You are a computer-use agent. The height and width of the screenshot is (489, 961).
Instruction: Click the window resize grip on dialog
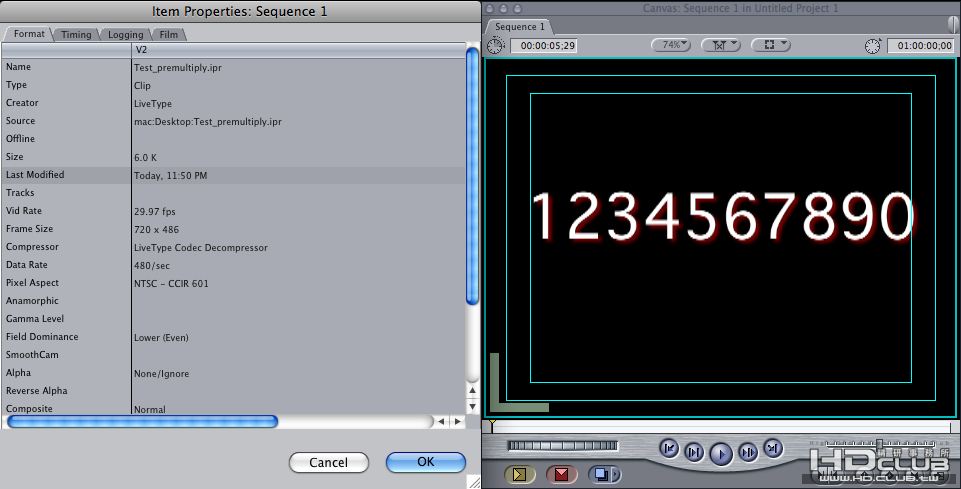click(x=474, y=482)
